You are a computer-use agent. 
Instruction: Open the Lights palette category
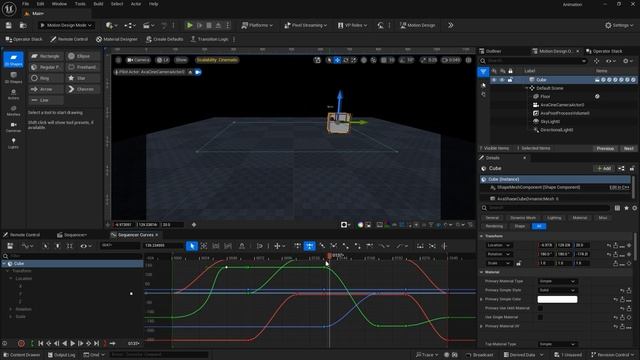click(x=13, y=143)
